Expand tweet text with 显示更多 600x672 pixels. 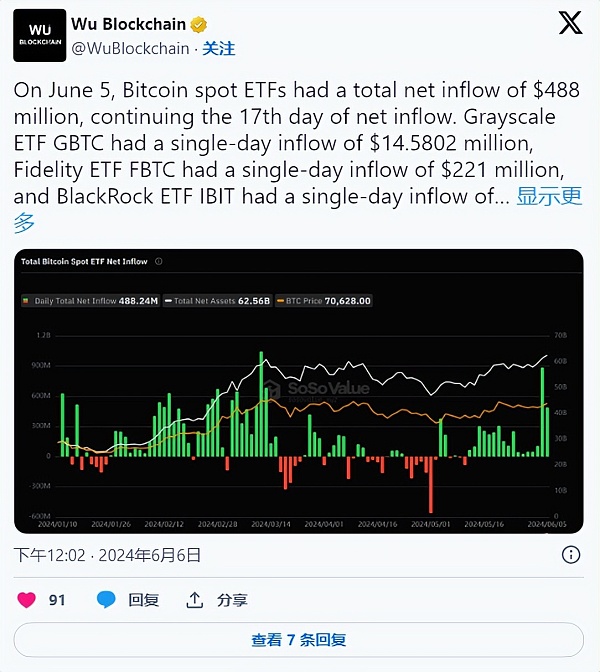click(548, 197)
